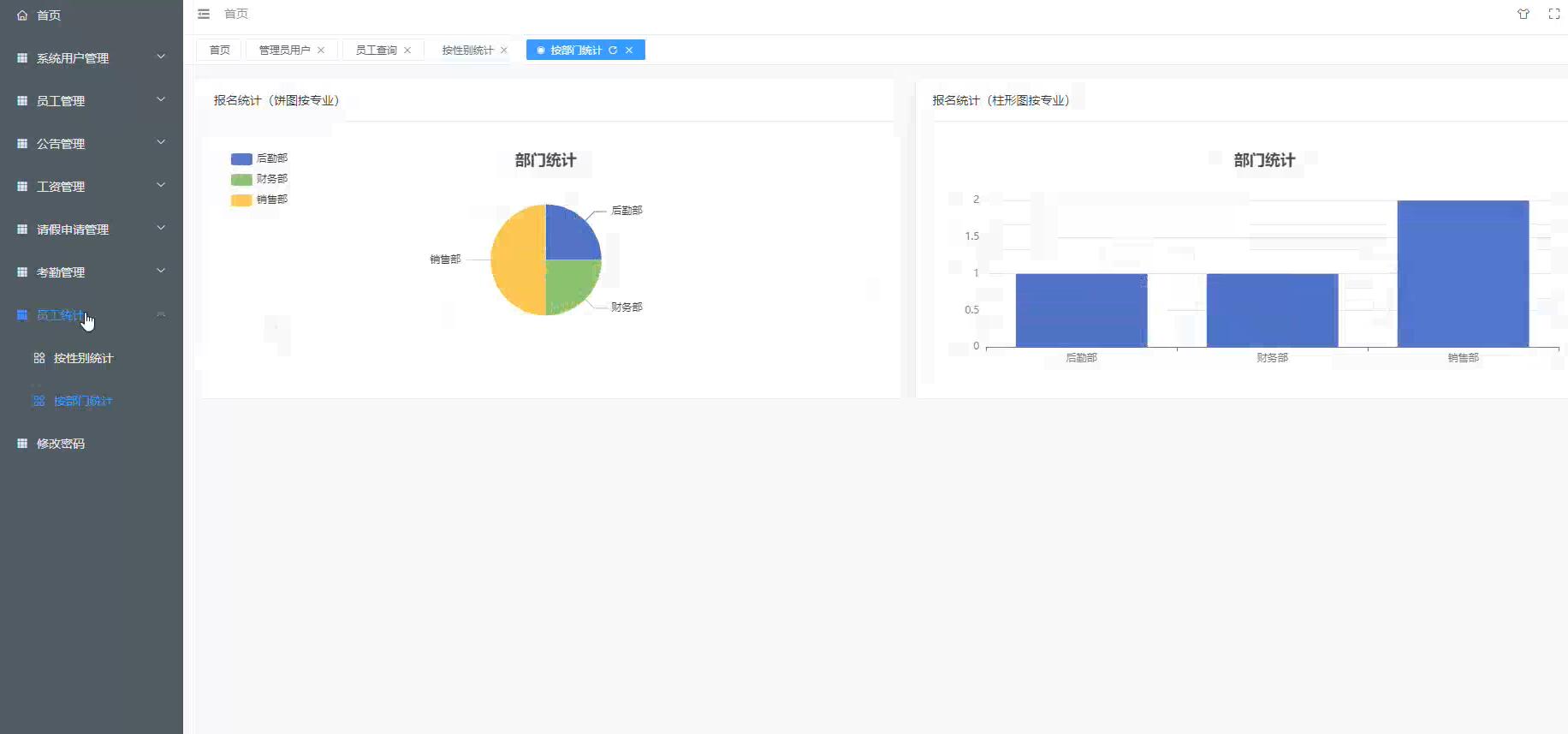Click the 销售部 label left of the pie
Screen dimensions: 1568x734
point(445,259)
